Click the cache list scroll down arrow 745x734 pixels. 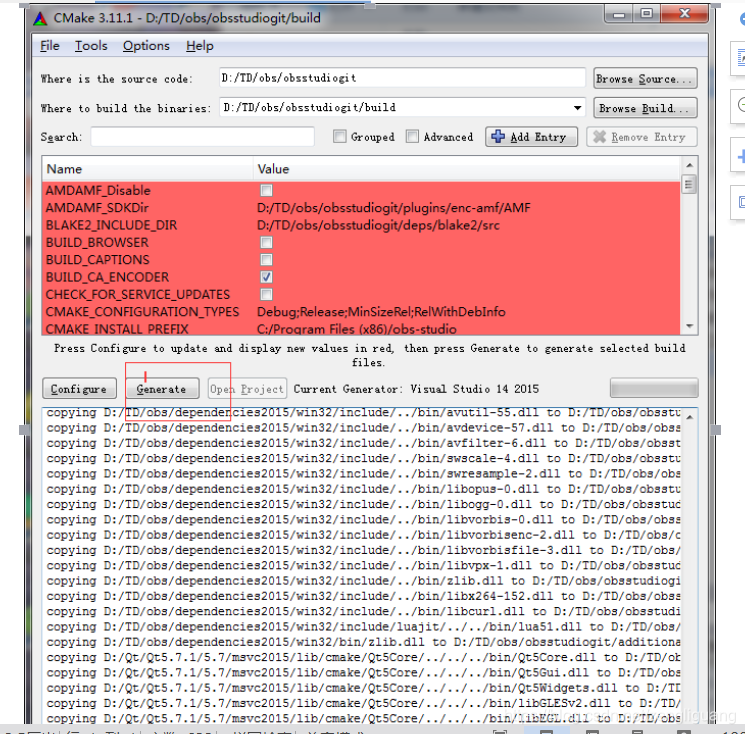click(689, 326)
